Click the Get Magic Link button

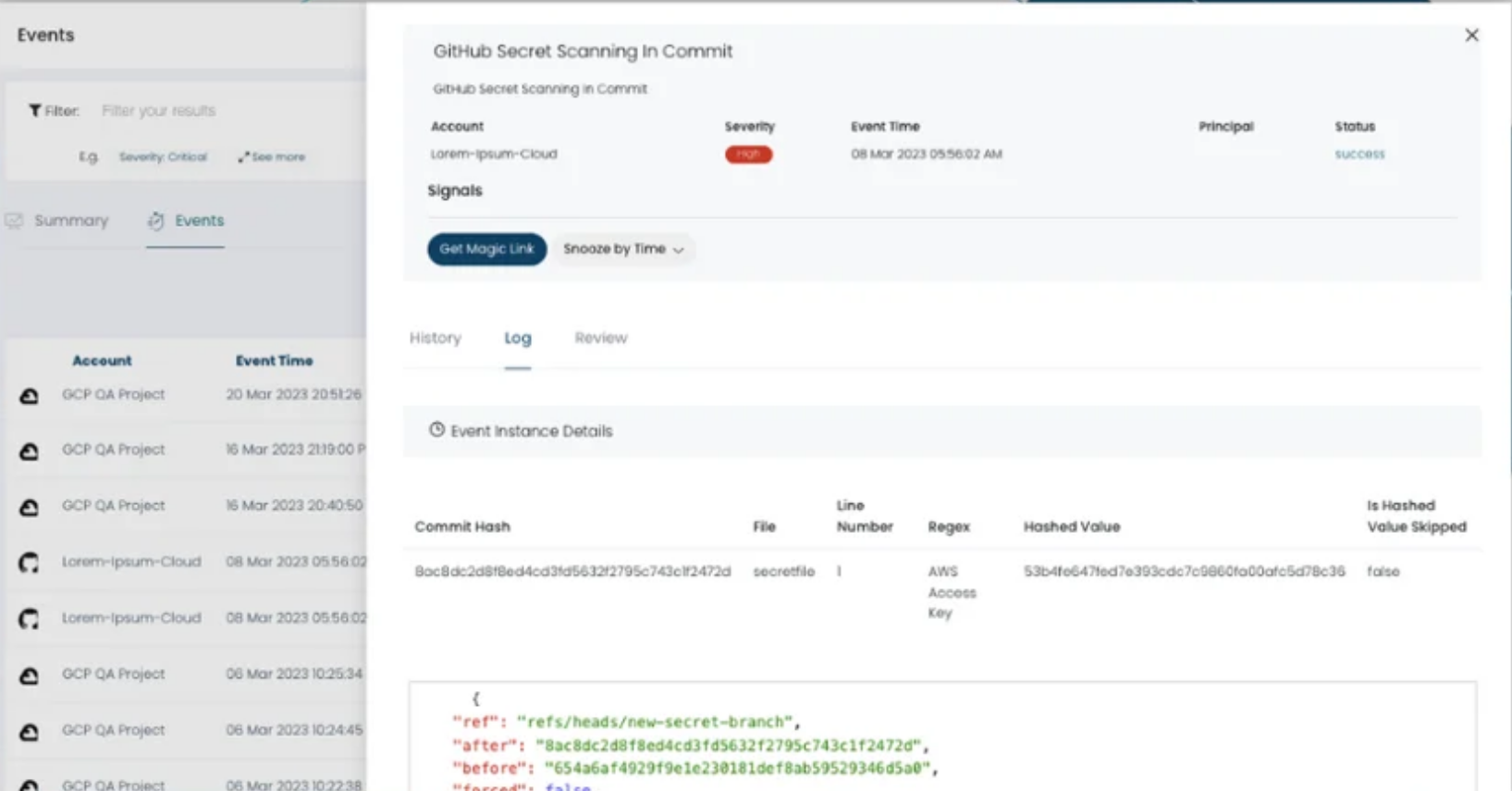(x=486, y=249)
